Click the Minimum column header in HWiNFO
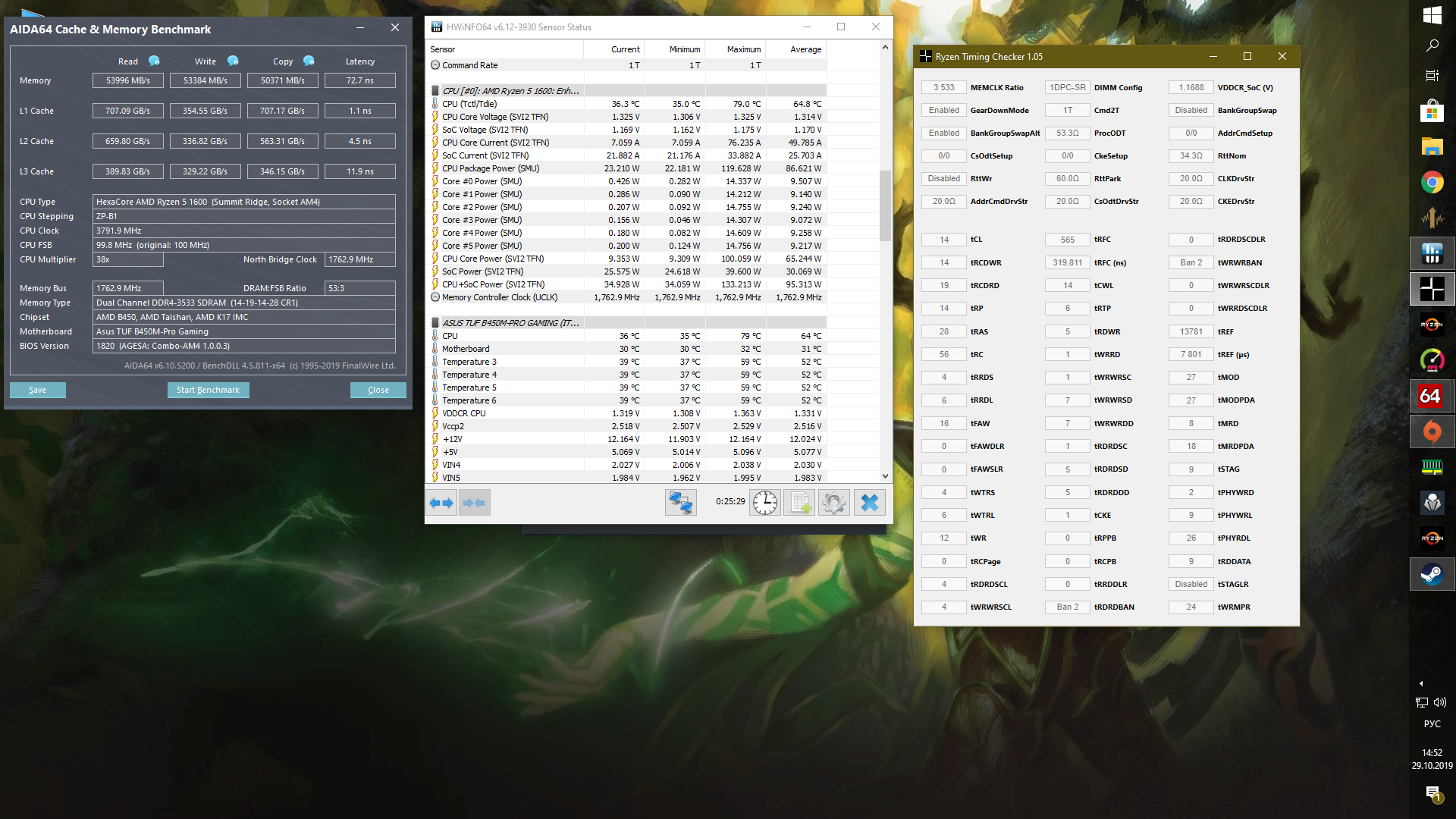The width and height of the screenshot is (1456, 819). (674, 49)
